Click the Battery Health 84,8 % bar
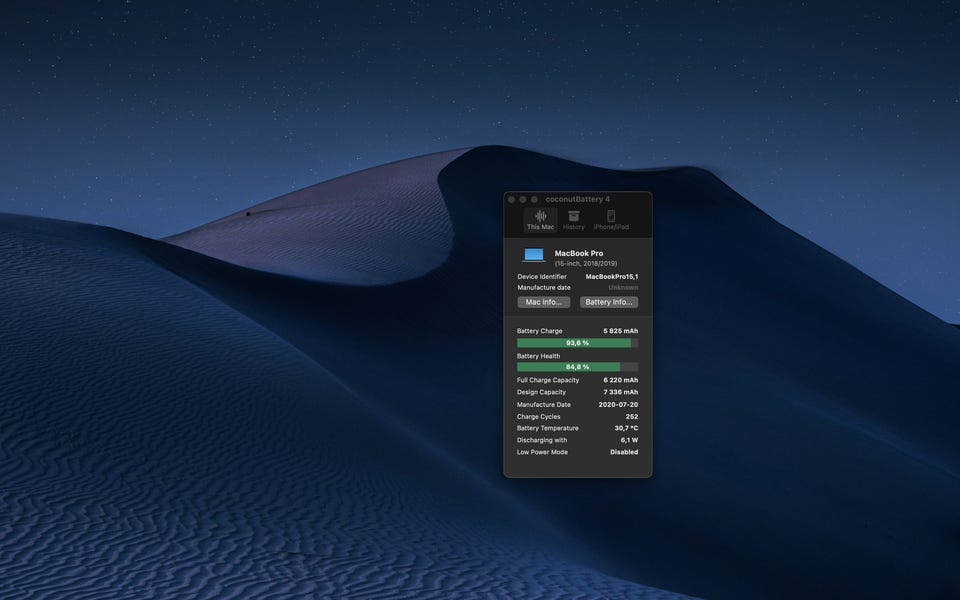The width and height of the screenshot is (960, 600). pos(577,367)
